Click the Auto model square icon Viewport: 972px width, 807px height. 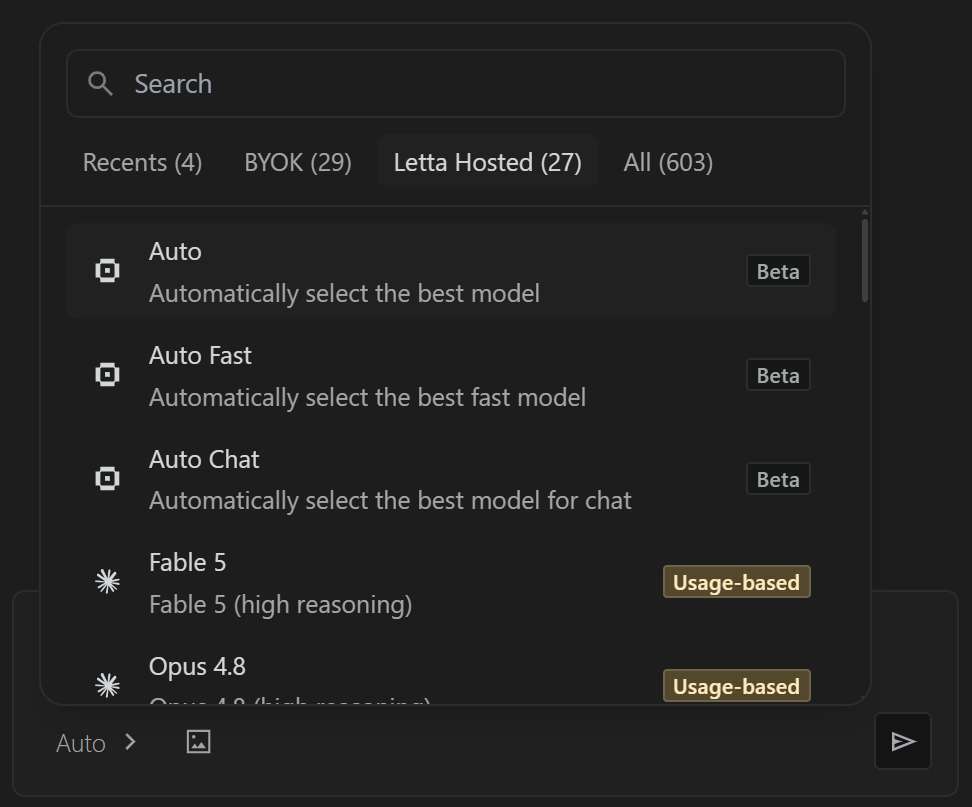107,271
